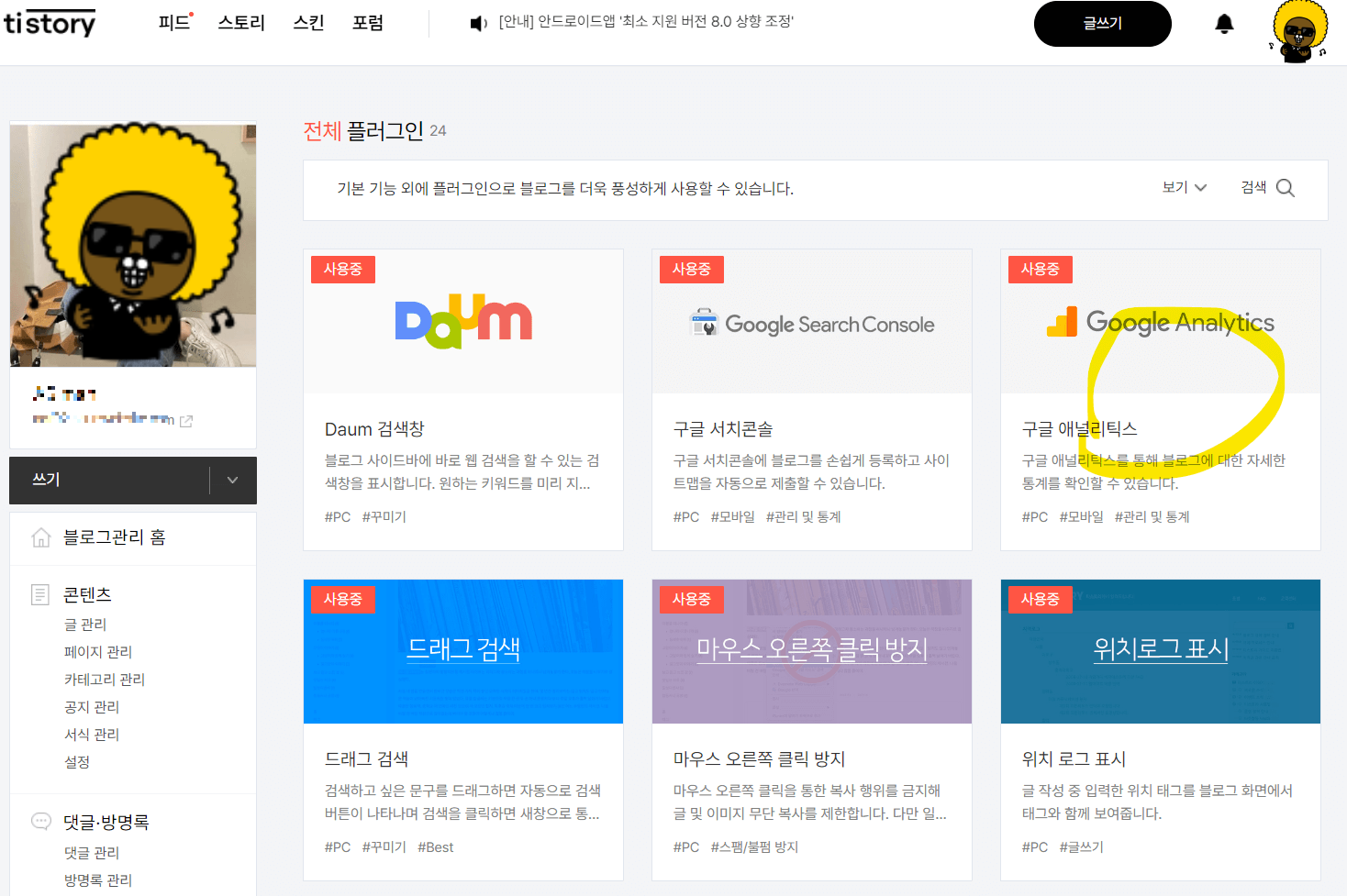Open the 위치 로그 표시 plugin title
1347x896 pixels.
(1074, 759)
